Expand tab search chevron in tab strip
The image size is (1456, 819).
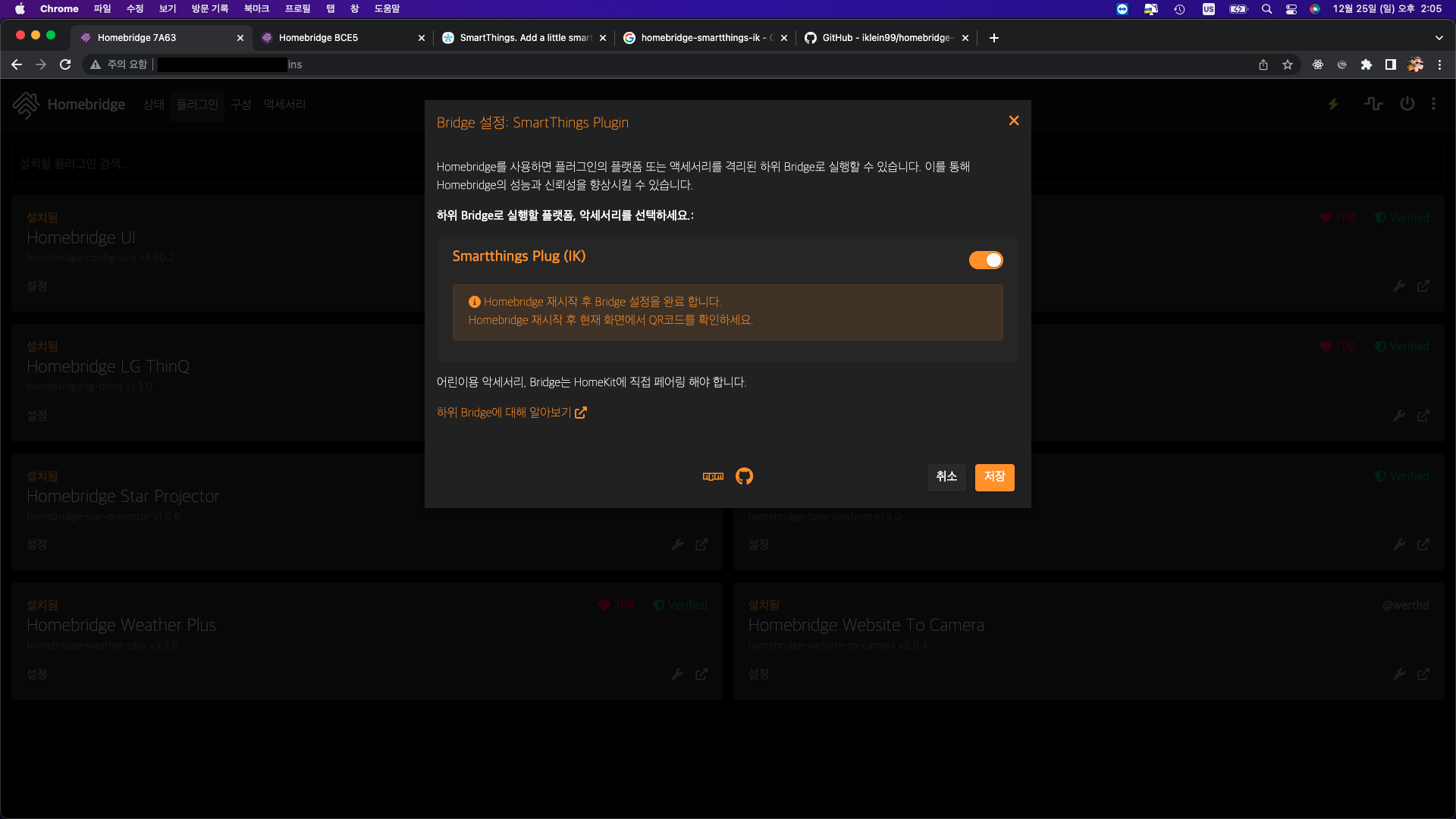tap(1439, 38)
